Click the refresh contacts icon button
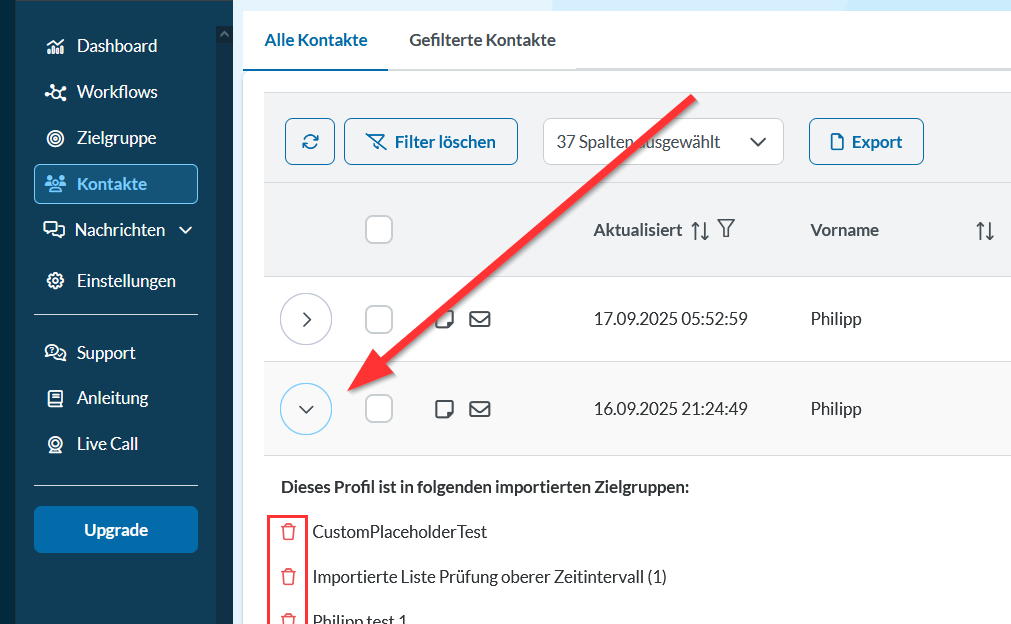The height and width of the screenshot is (624, 1011). click(310, 142)
